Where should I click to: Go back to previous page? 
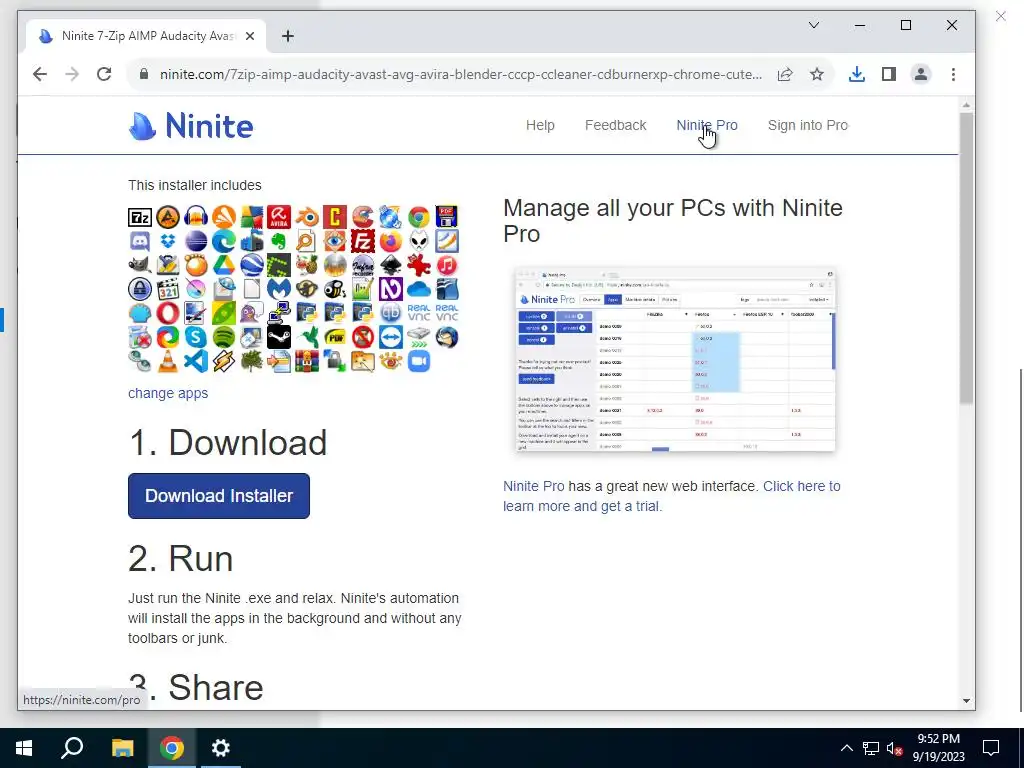point(40,74)
